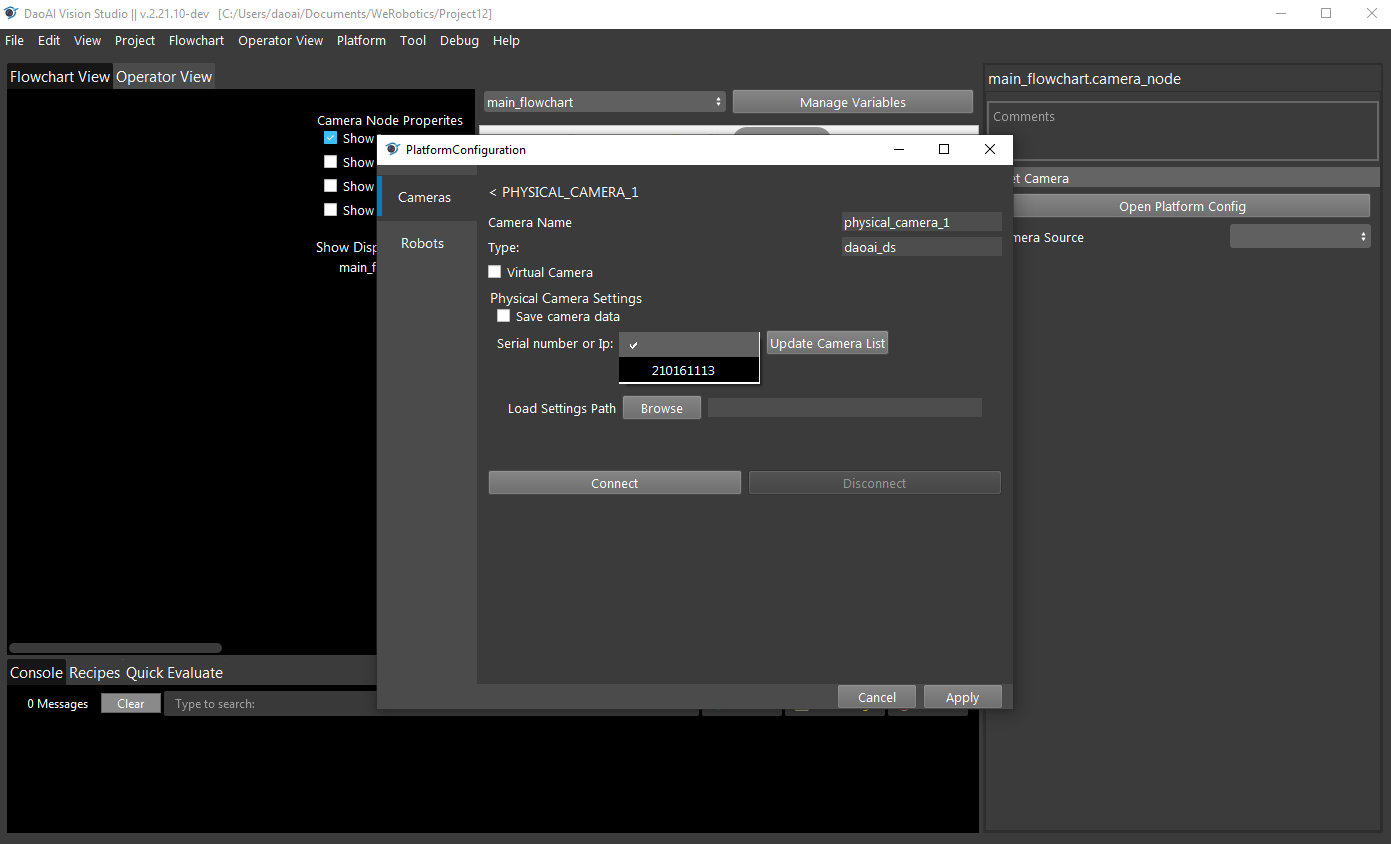
Task: Click the DaoAI Vision Studio title bar logo
Action: (x=11, y=13)
